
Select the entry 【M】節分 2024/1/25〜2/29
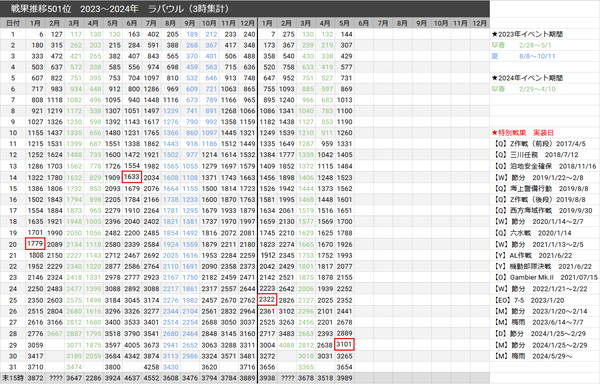[540, 345]
